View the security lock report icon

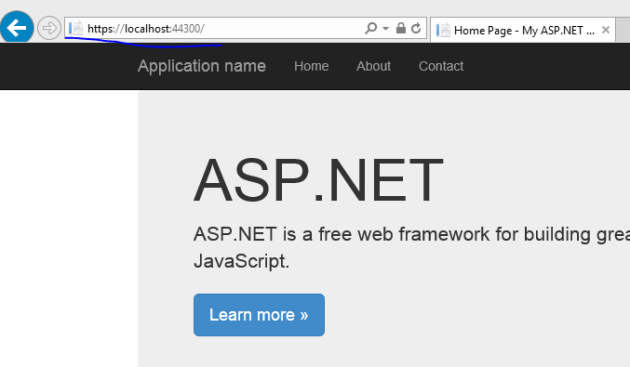pos(401,28)
